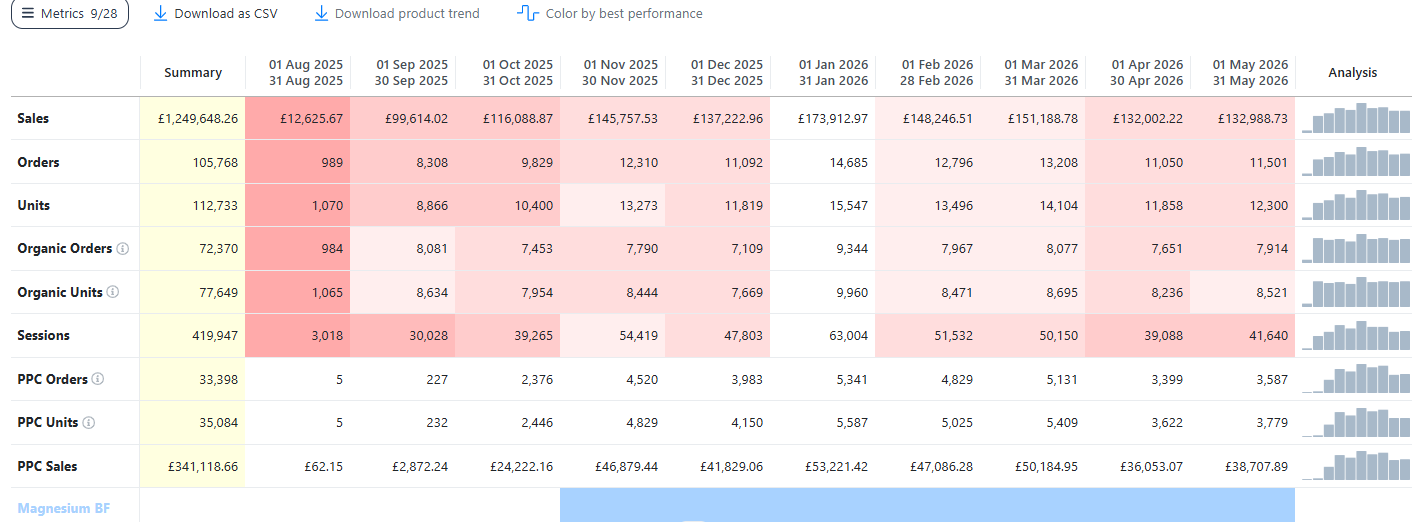1412x522 pixels.
Task: Click the Magnesium BF row label
Action: click(x=64, y=508)
